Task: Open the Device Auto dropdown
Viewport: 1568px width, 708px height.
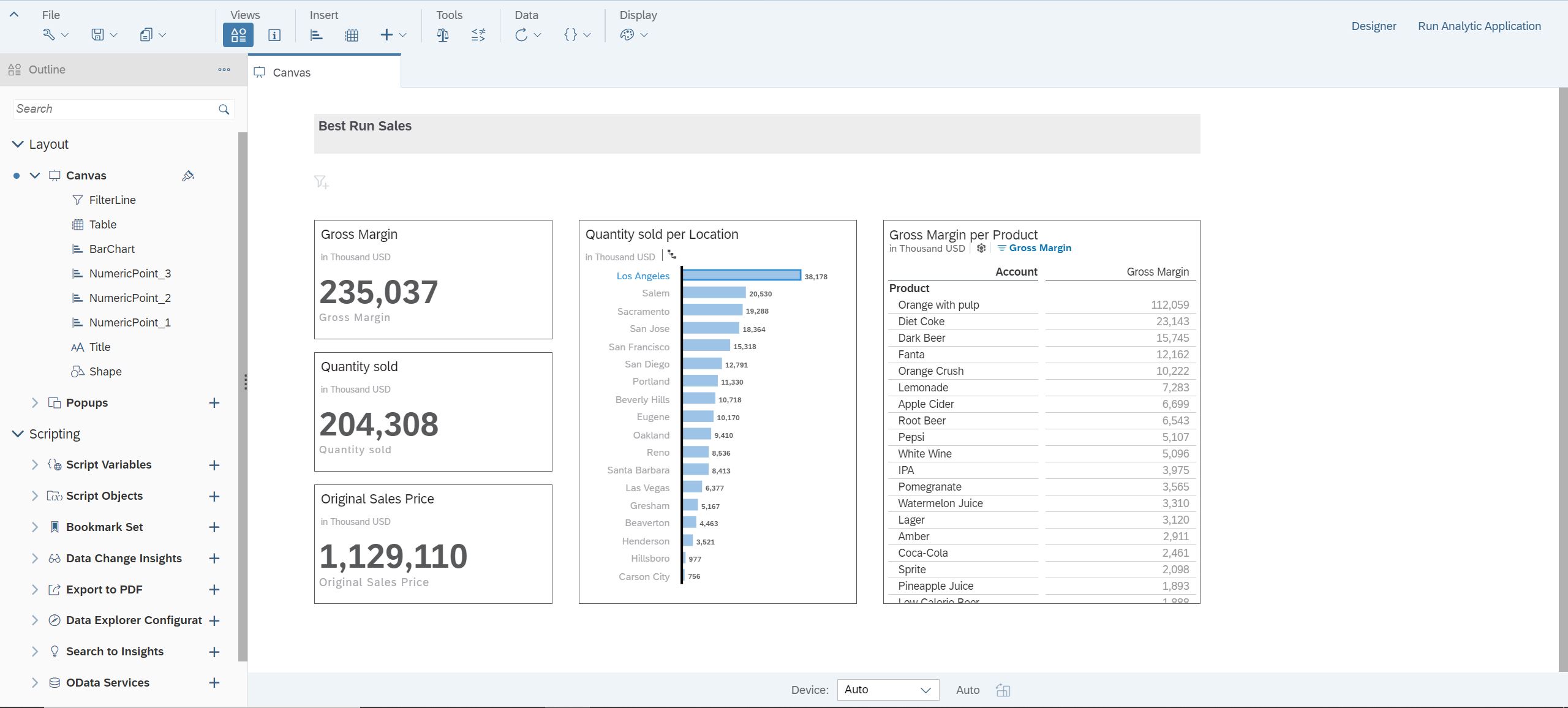Action: (888, 690)
